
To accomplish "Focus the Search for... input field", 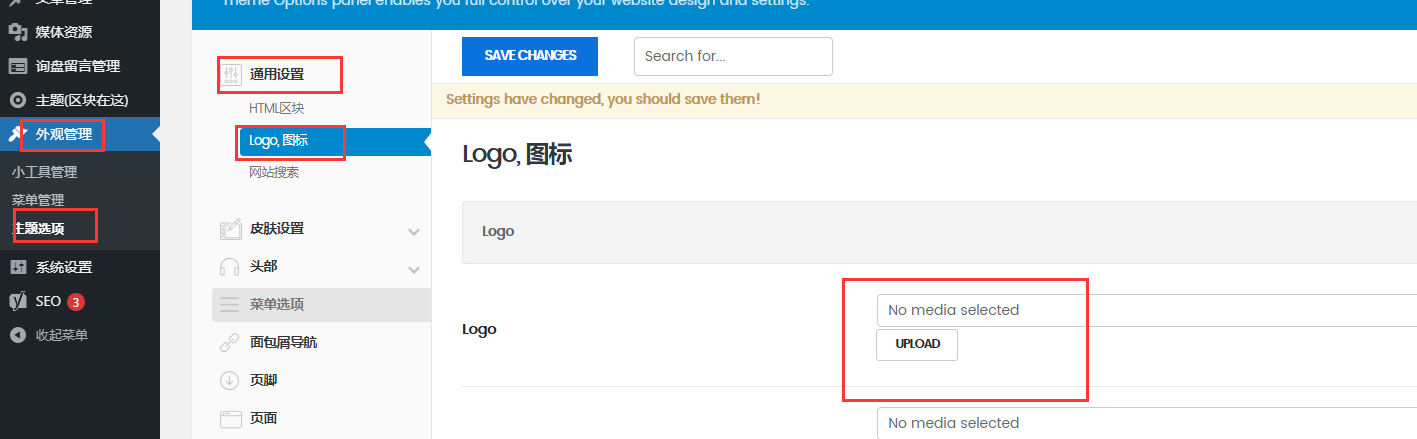I will [x=733, y=56].
